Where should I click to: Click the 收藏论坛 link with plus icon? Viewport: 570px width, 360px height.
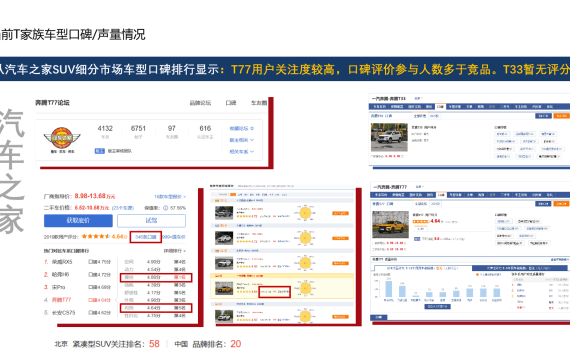(242, 128)
